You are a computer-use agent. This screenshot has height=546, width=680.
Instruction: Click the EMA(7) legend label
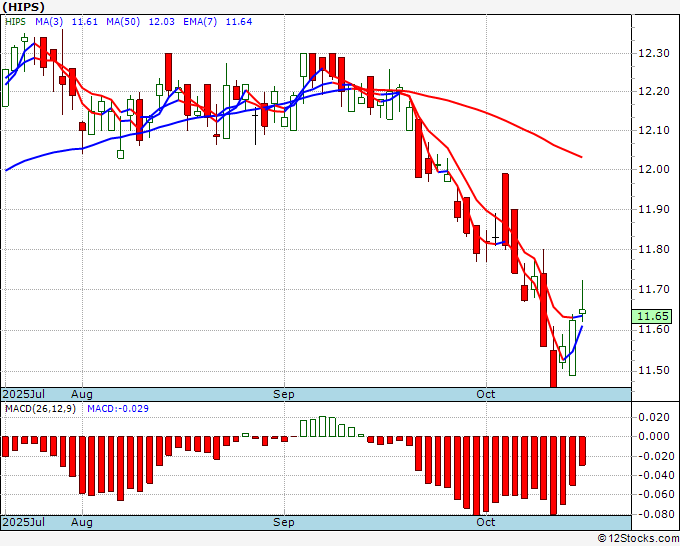[x=200, y=22]
